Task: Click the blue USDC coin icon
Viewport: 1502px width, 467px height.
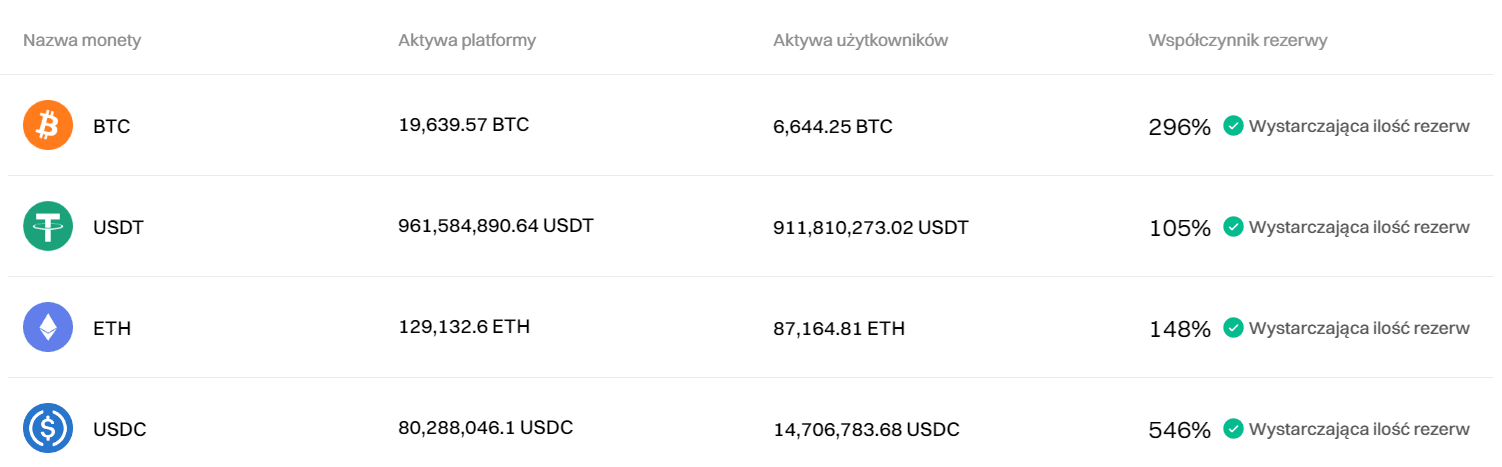Action: pyautogui.click(x=48, y=428)
